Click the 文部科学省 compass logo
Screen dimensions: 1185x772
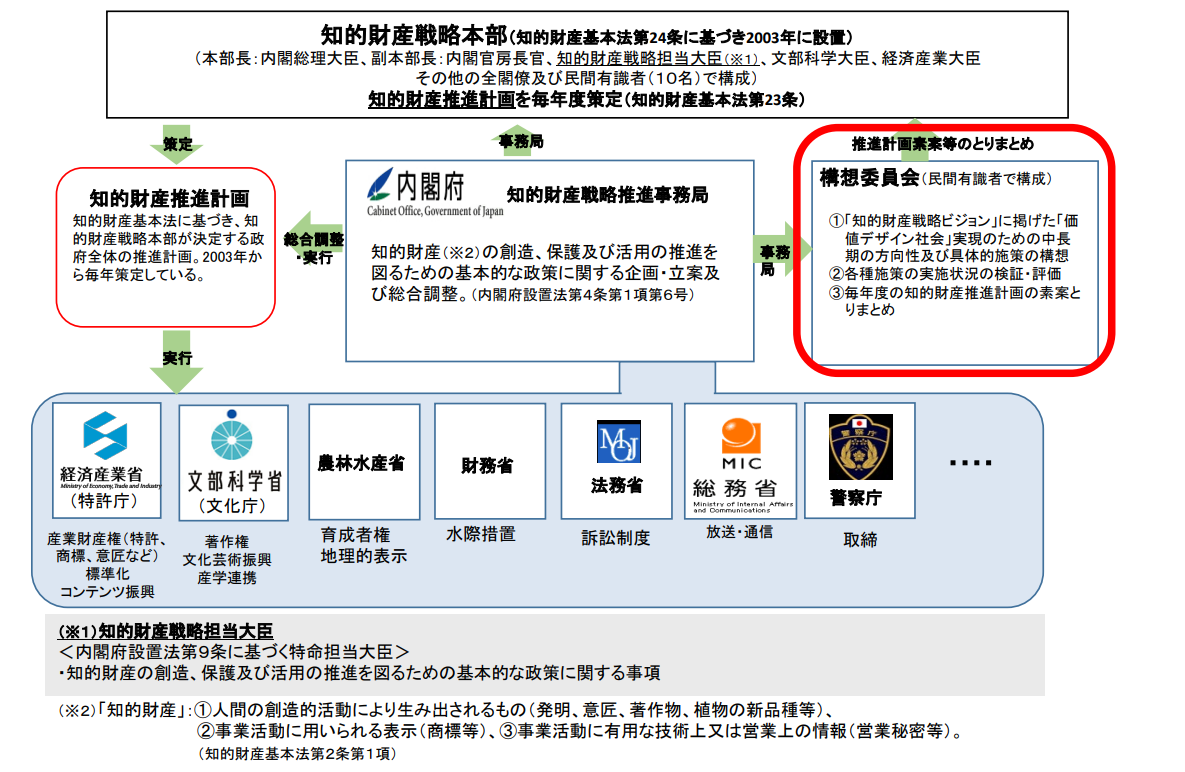[232, 437]
